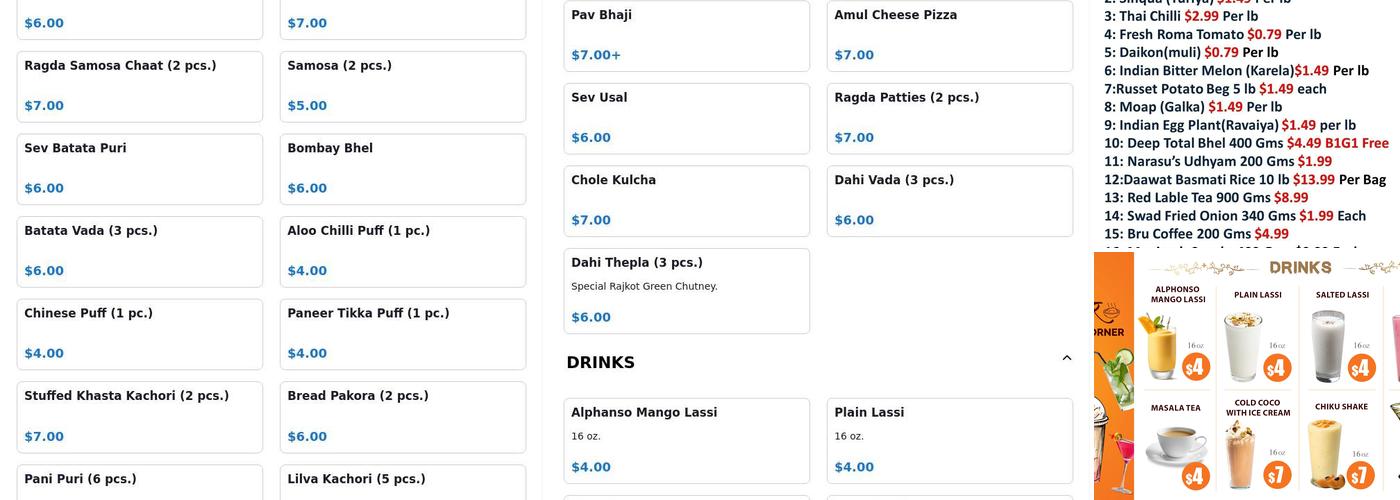The height and width of the screenshot is (500, 1400).
Task: Open the Pav Bhaji menu item
Action: tap(686, 35)
